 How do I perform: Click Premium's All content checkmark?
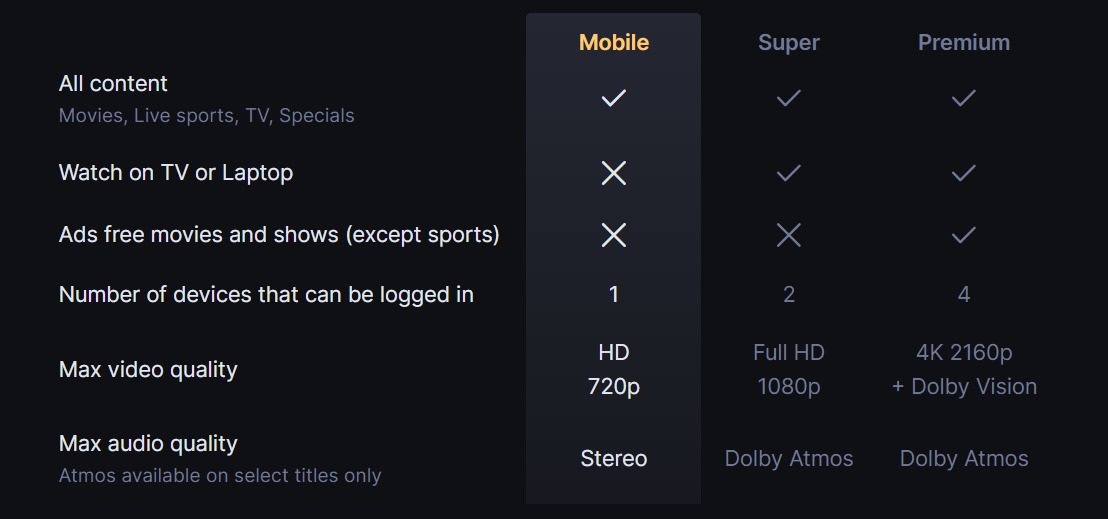pos(963,98)
